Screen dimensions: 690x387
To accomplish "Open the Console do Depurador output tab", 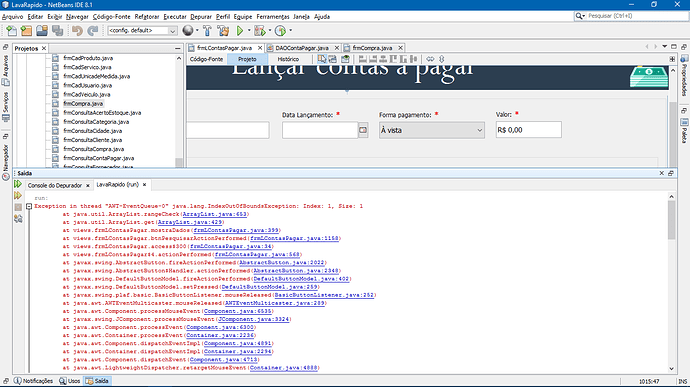I will 55,185.
